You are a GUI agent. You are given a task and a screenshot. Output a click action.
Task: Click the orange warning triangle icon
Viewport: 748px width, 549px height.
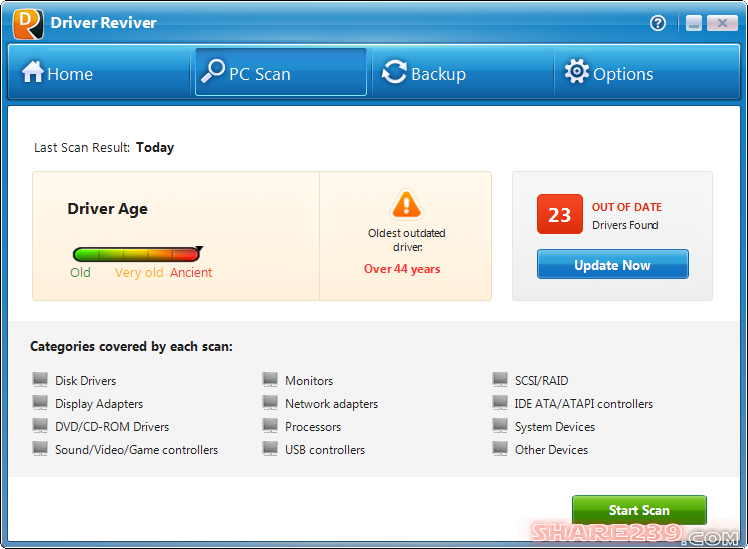coord(406,204)
